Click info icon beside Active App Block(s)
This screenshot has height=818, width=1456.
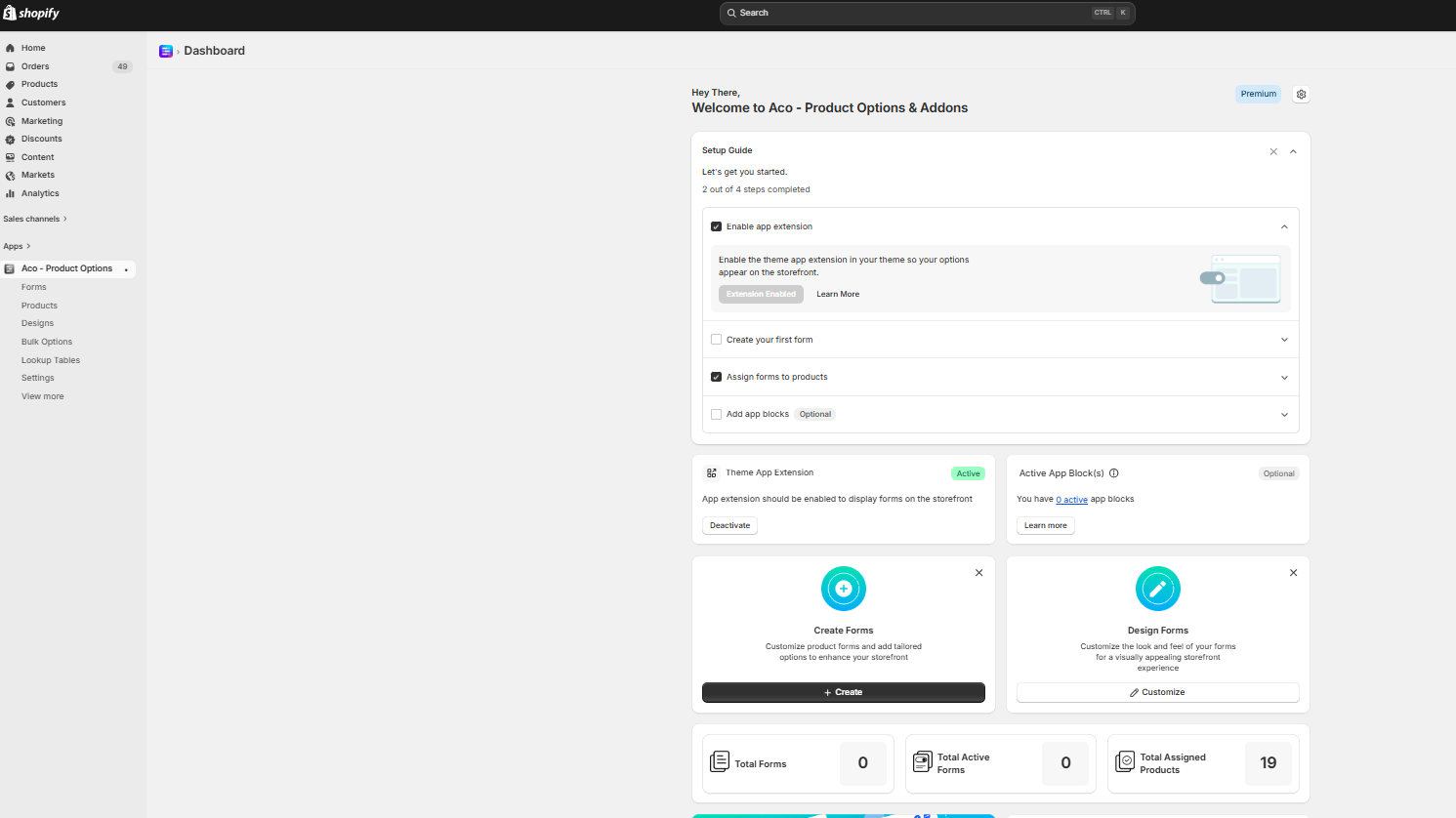pyautogui.click(x=1114, y=473)
